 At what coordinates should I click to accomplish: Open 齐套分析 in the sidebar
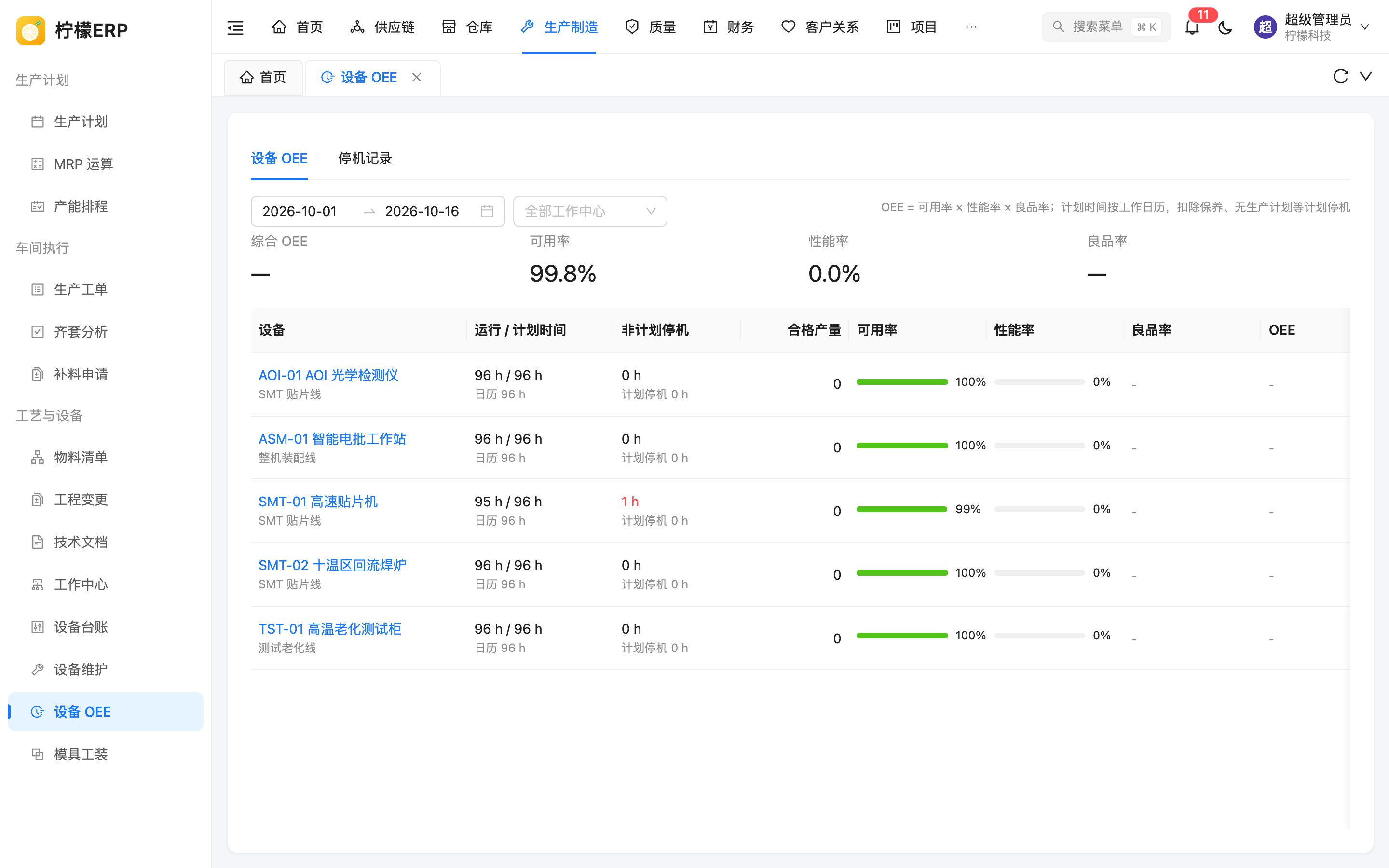click(x=106, y=332)
